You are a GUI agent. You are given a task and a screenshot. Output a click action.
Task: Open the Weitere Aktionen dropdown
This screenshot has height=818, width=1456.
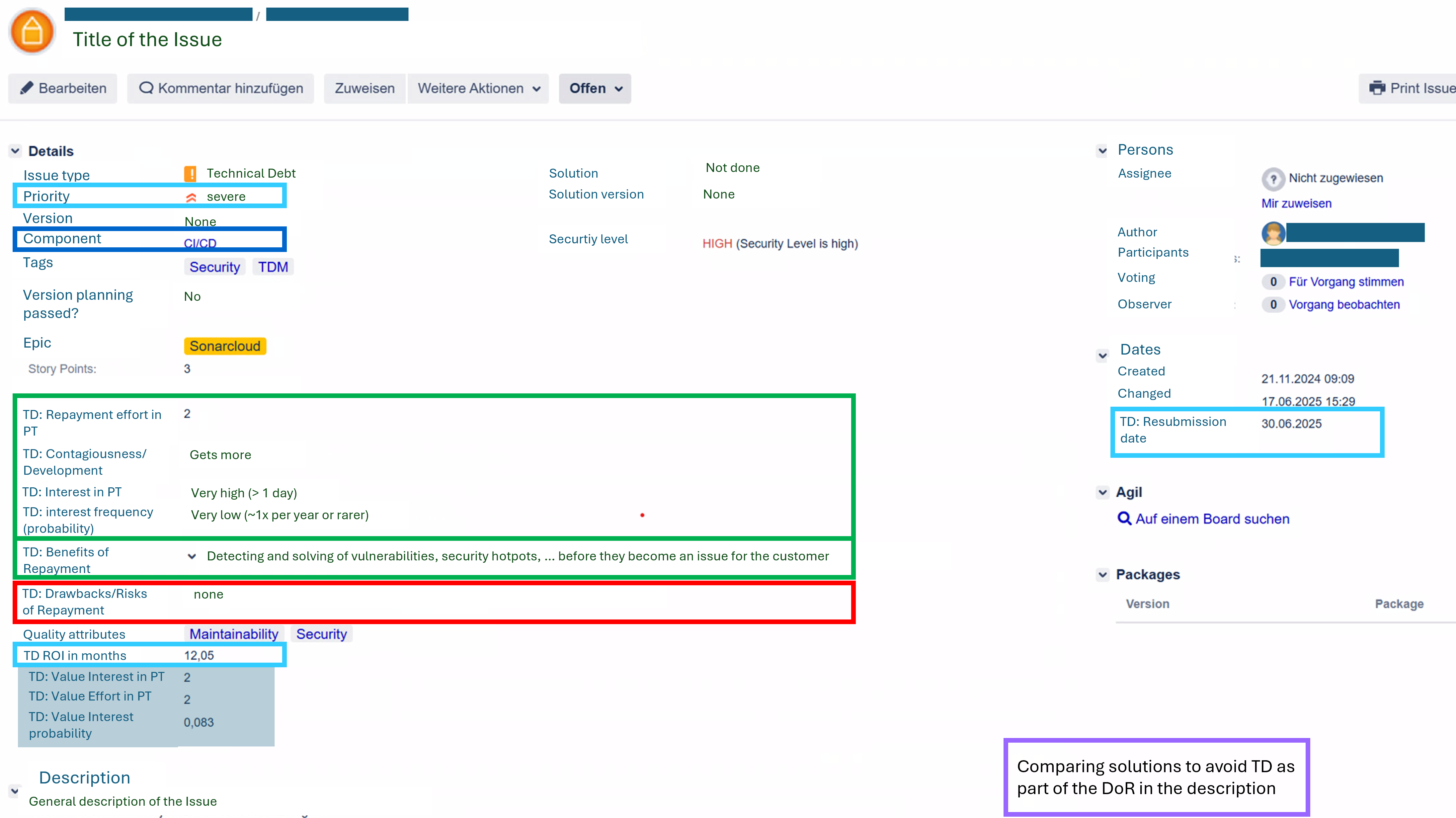pyautogui.click(x=478, y=88)
